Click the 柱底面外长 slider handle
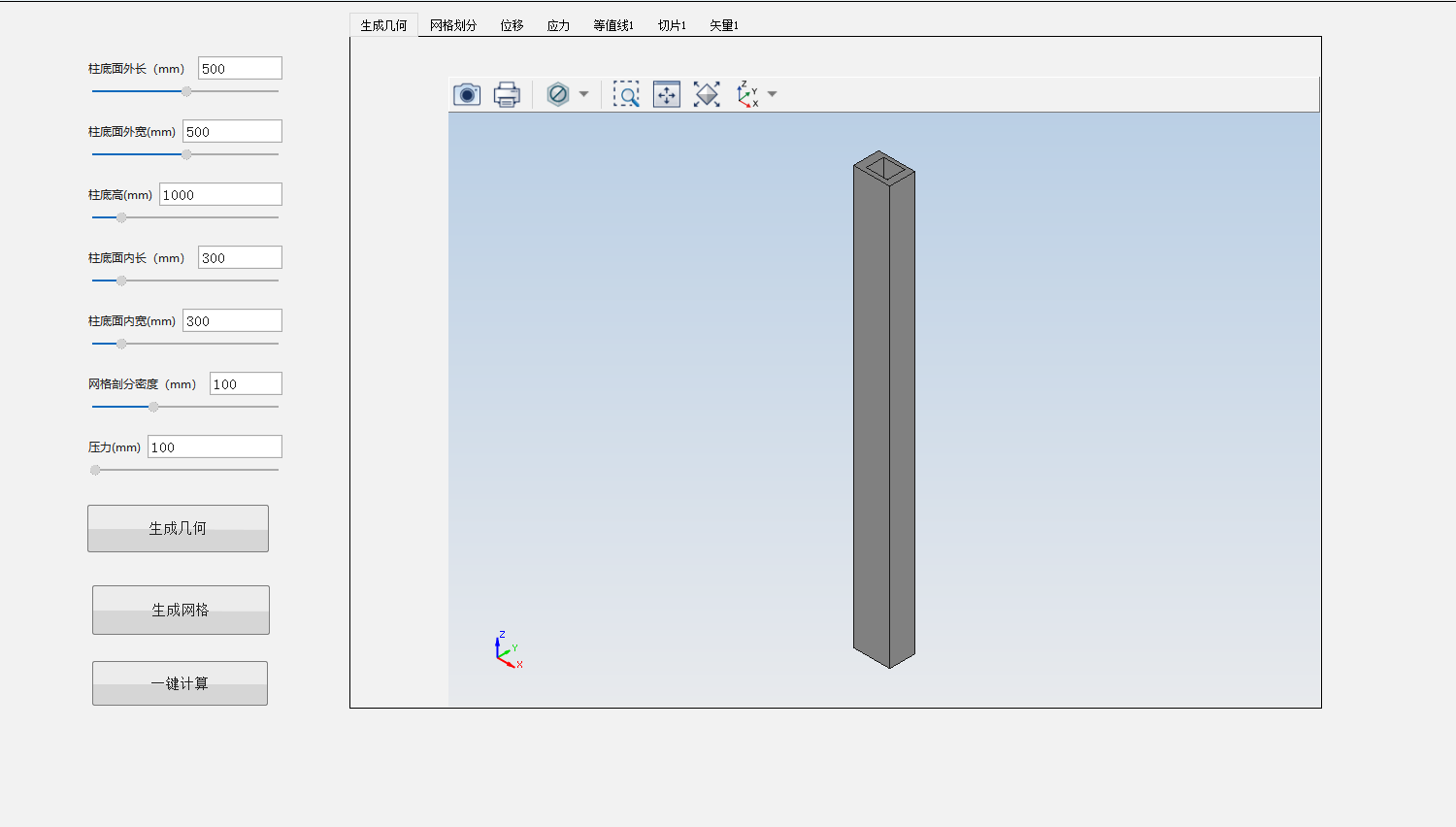 tap(186, 91)
